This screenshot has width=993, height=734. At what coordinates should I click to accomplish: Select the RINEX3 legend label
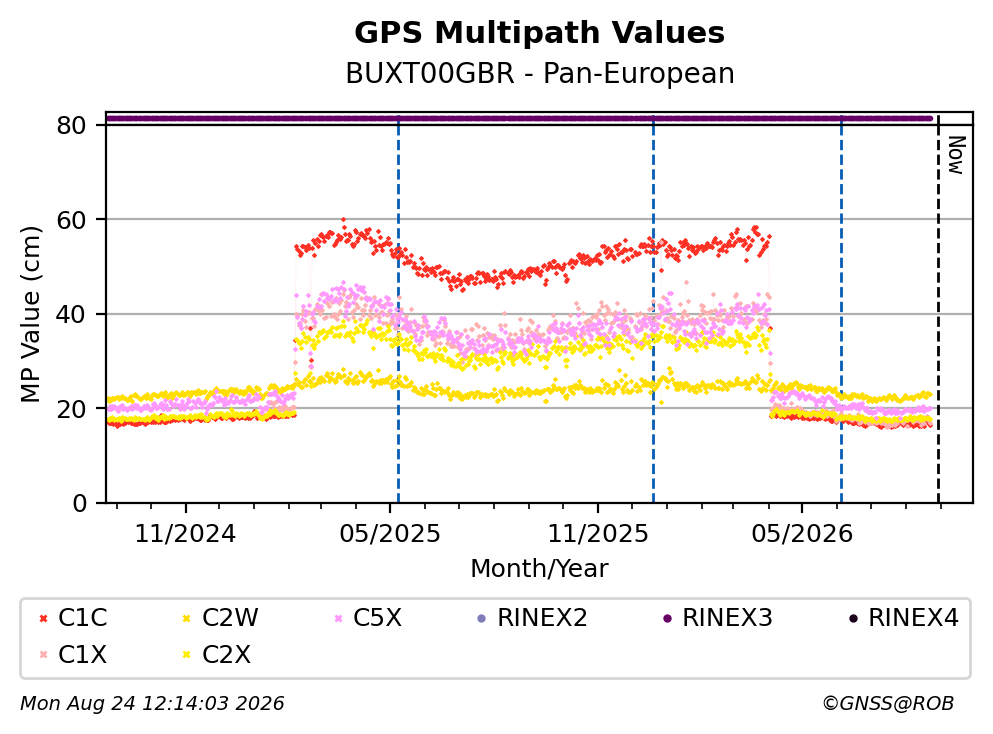(x=727, y=617)
